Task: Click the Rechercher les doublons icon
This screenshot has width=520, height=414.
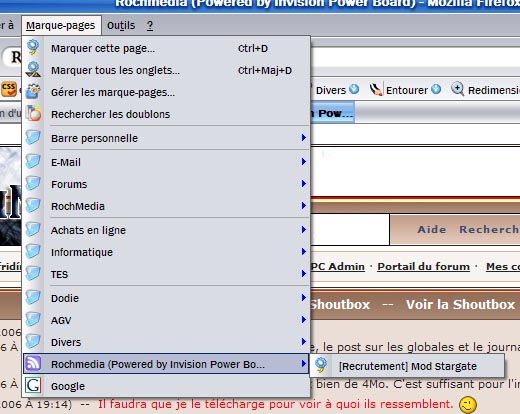Action: (34, 113)
